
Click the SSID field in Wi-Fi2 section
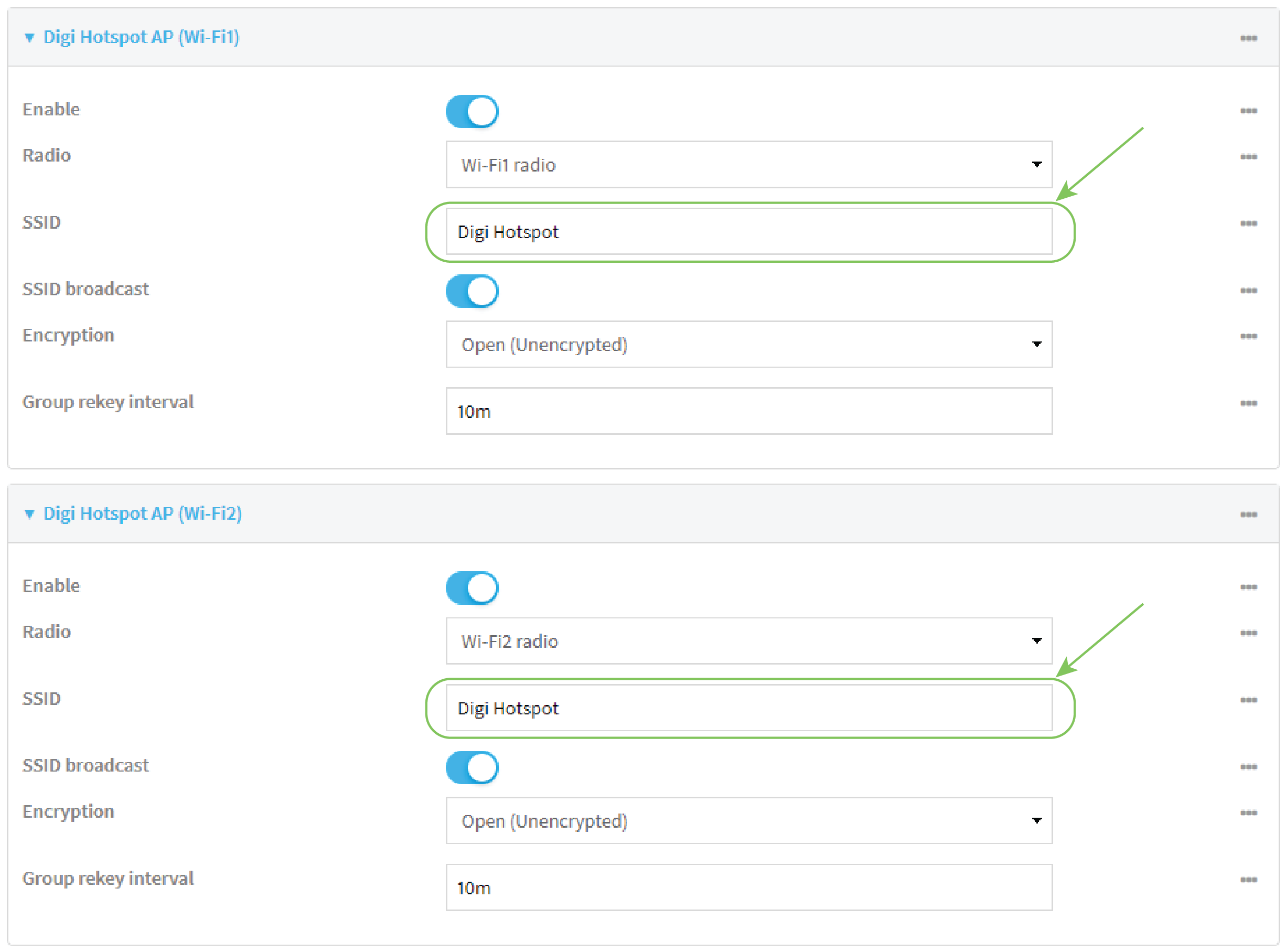(749, 708)
